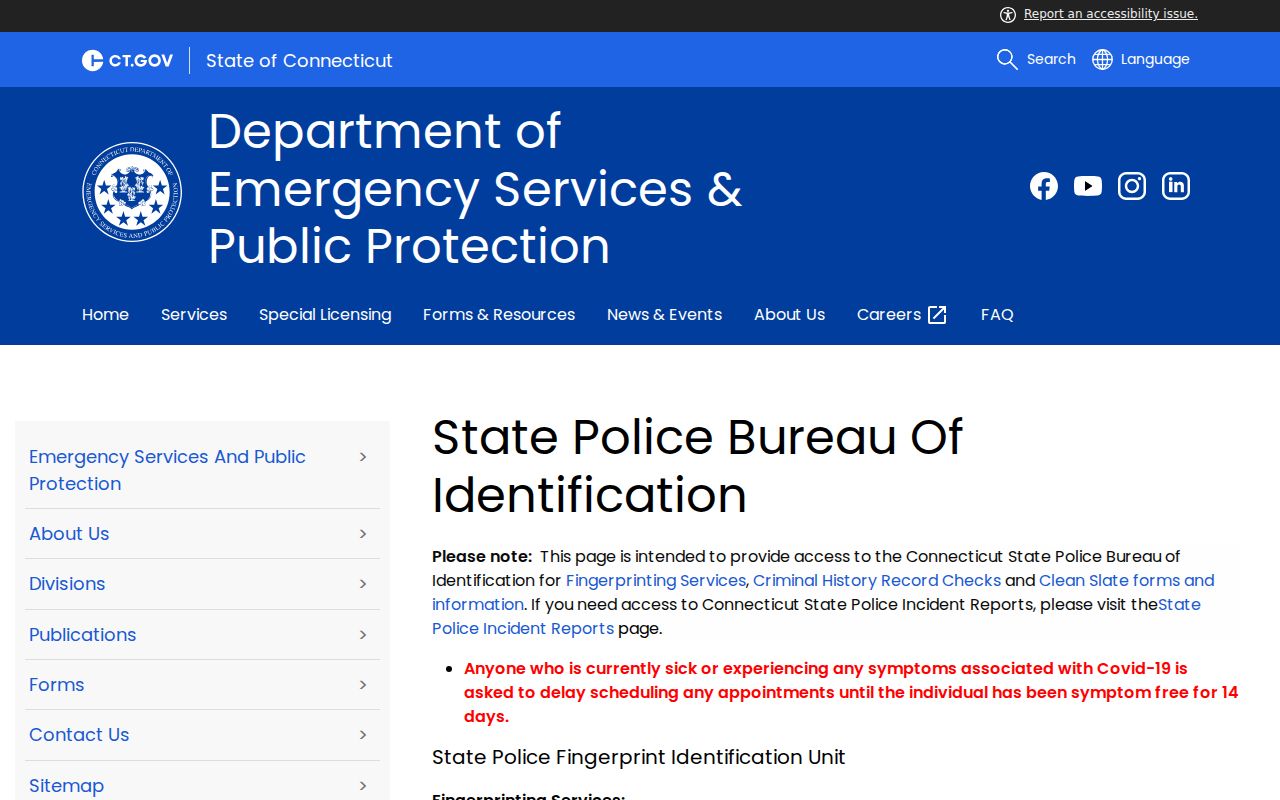
Task: Open Divisions sidebar link text
Action: [67, 584]
